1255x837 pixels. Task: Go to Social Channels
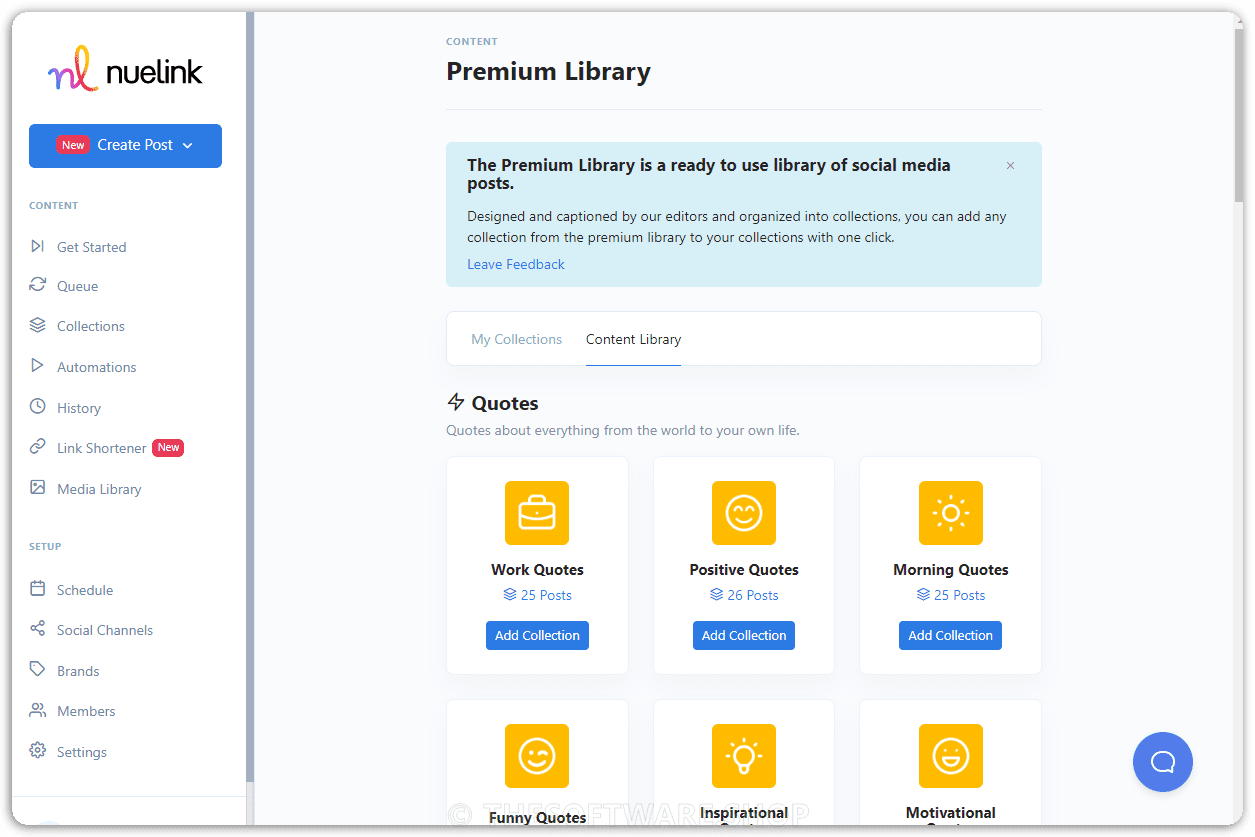tap(105, 630)
